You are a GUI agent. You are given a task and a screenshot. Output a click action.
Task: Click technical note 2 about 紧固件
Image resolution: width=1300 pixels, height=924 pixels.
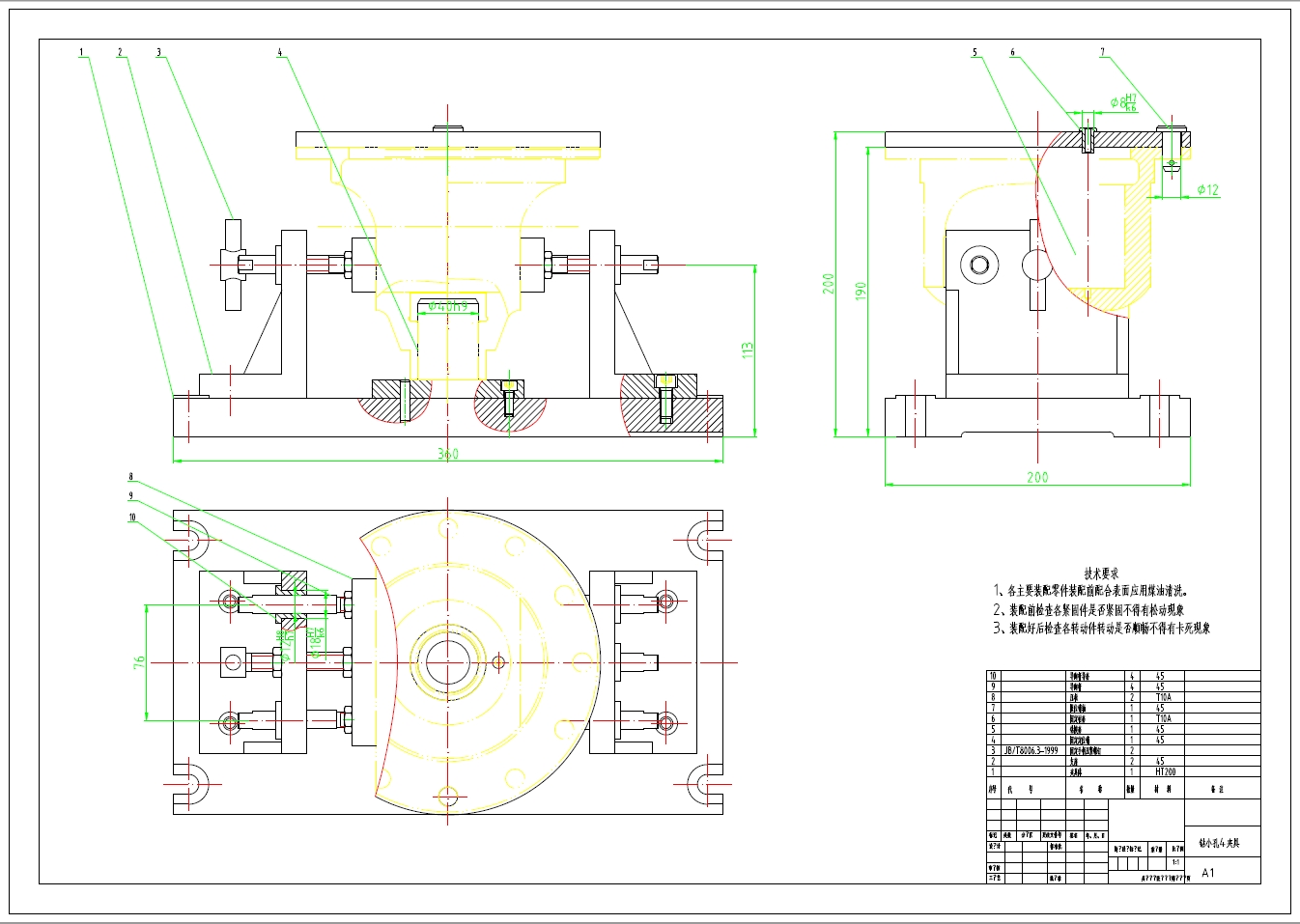pos(1088,609)
